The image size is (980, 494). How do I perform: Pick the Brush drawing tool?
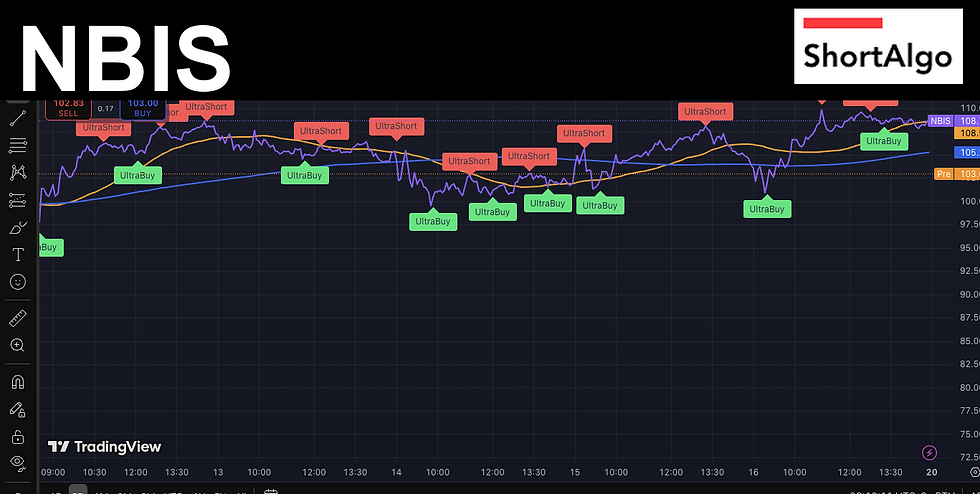(x=18, y=228)
